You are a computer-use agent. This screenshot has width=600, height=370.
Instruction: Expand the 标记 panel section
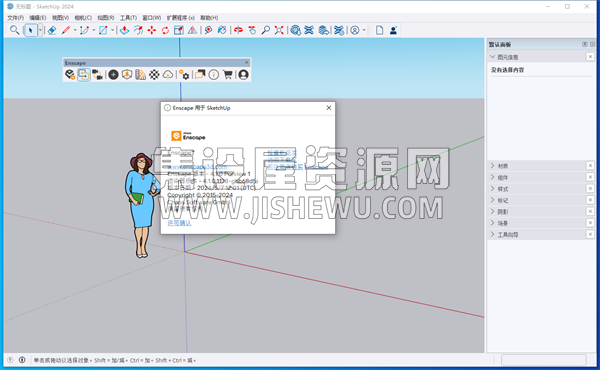(x=492, y=200)
